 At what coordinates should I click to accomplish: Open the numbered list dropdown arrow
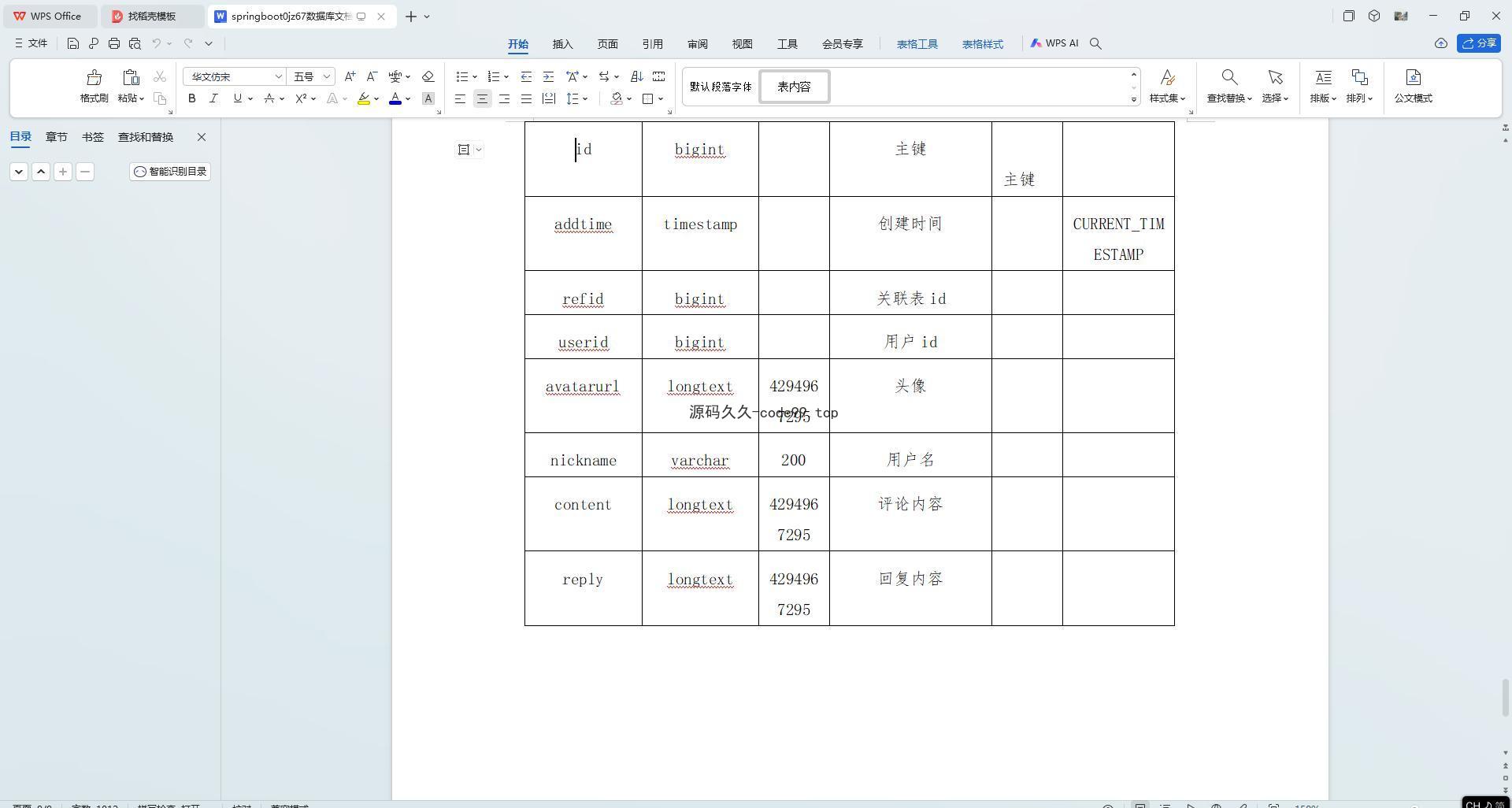coord(506,76)
